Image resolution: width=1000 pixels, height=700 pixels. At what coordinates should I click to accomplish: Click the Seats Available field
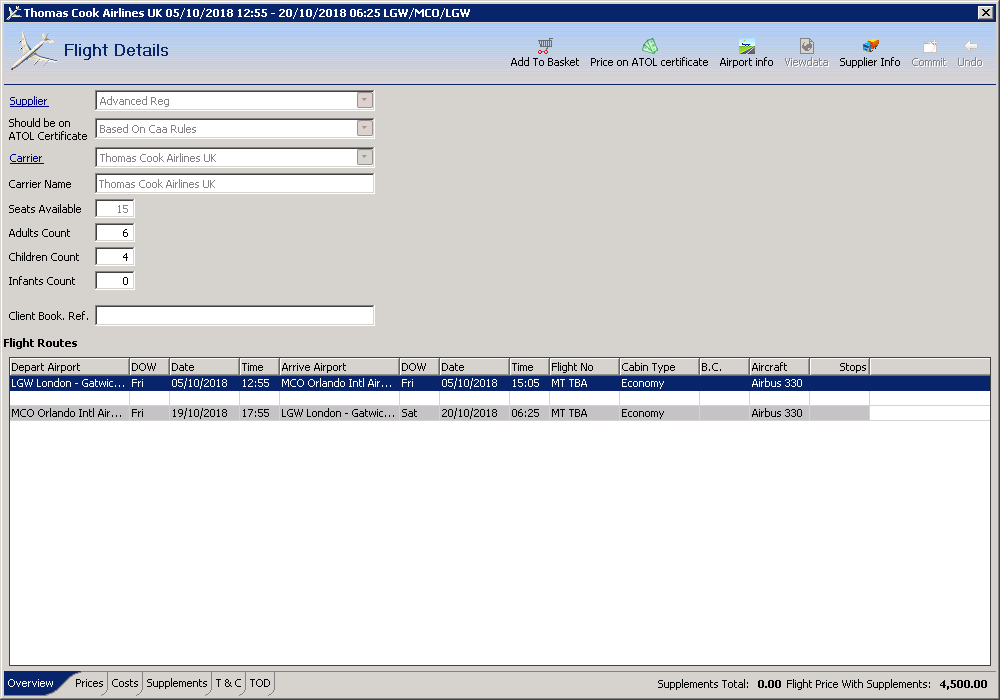coord(115,209)
